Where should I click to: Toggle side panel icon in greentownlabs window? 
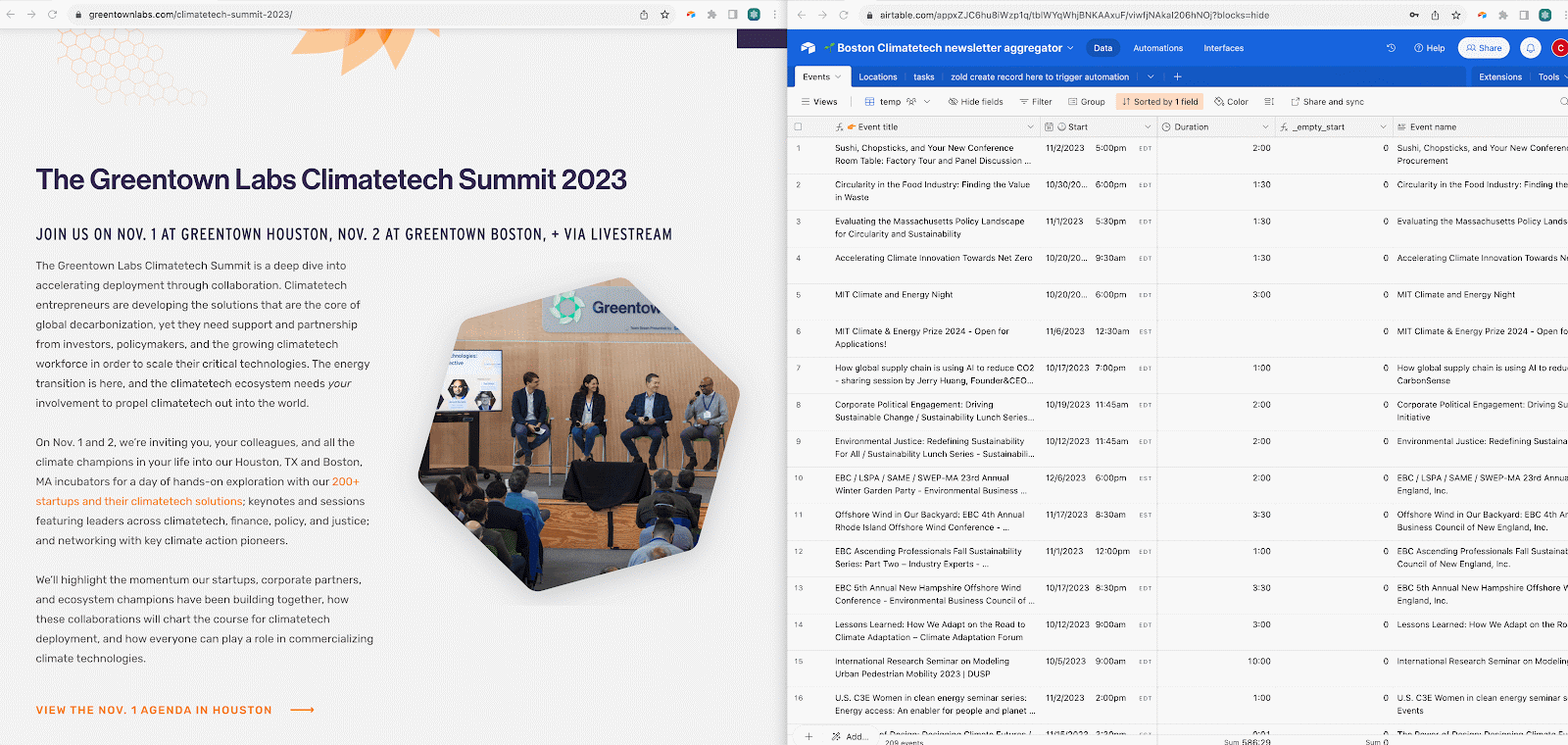pos(732,15)
